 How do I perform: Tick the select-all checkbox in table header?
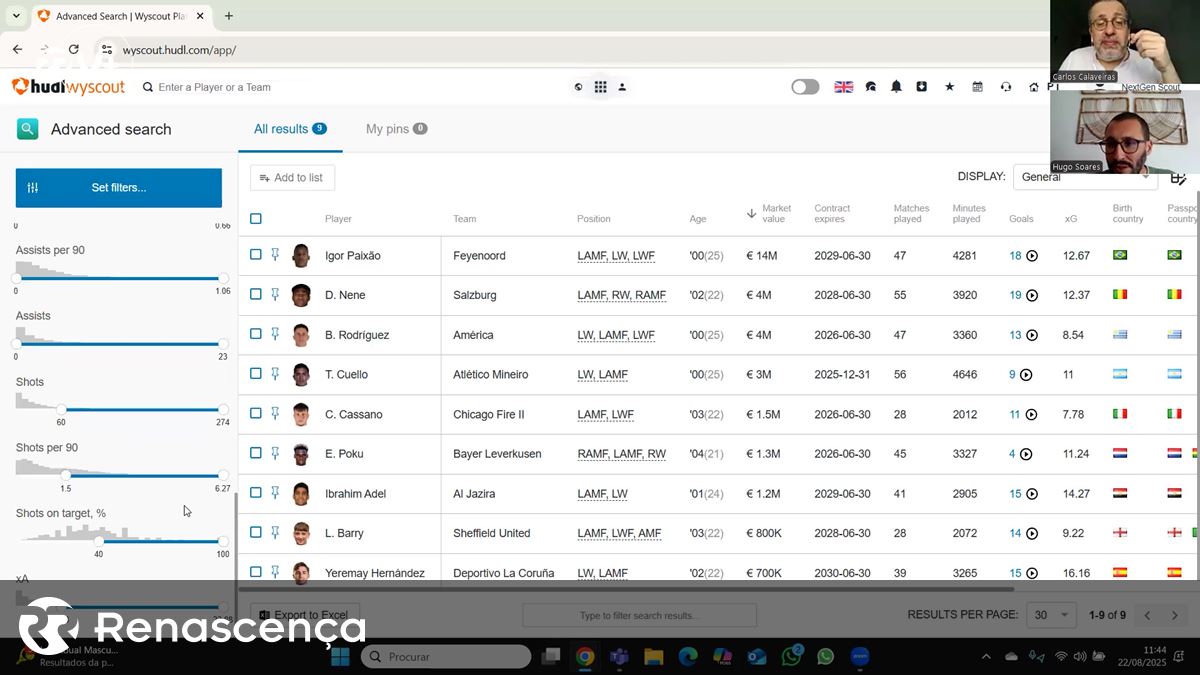256,218
